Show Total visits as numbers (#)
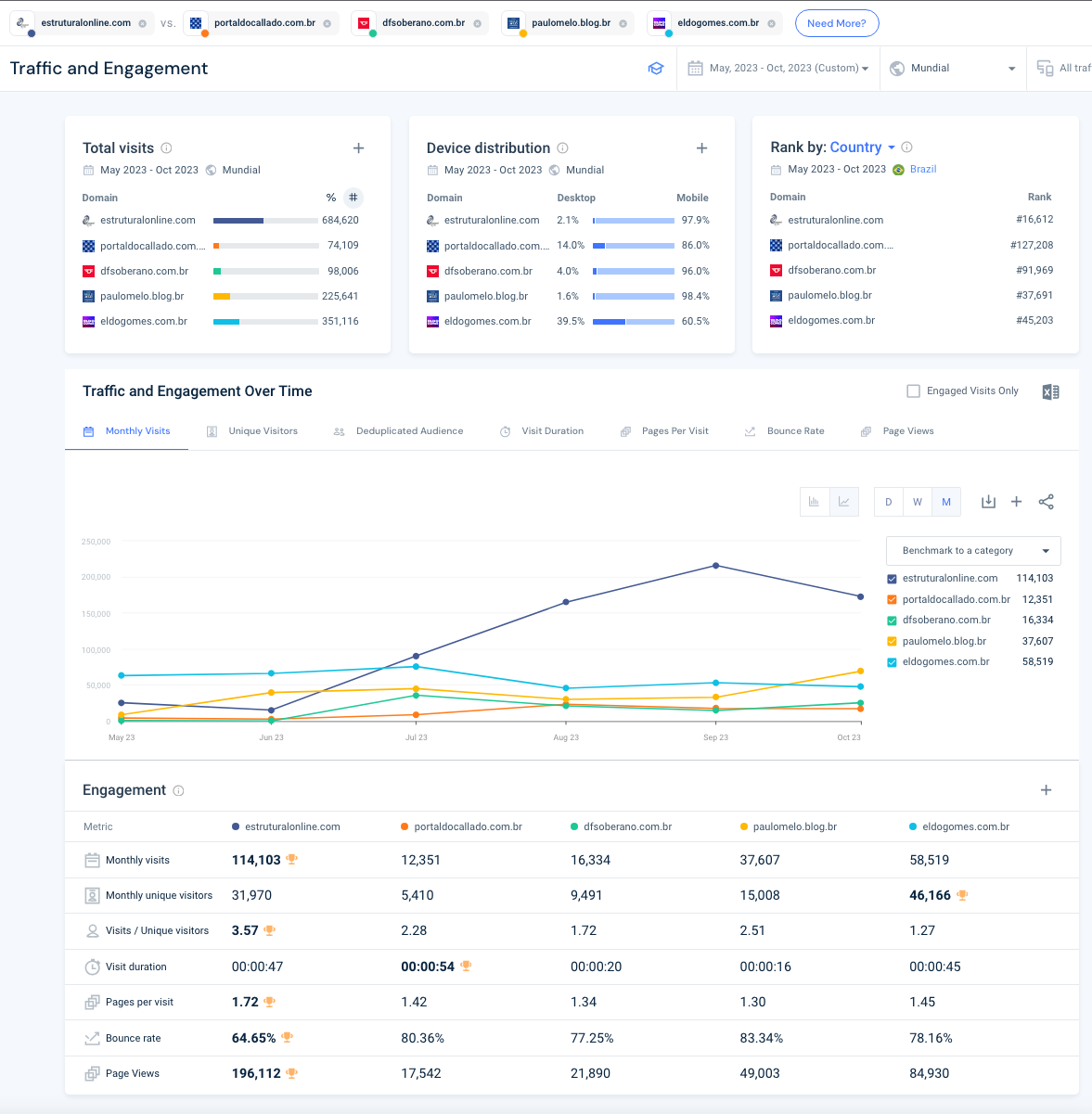1092x1114 pixels. [353, 198]
